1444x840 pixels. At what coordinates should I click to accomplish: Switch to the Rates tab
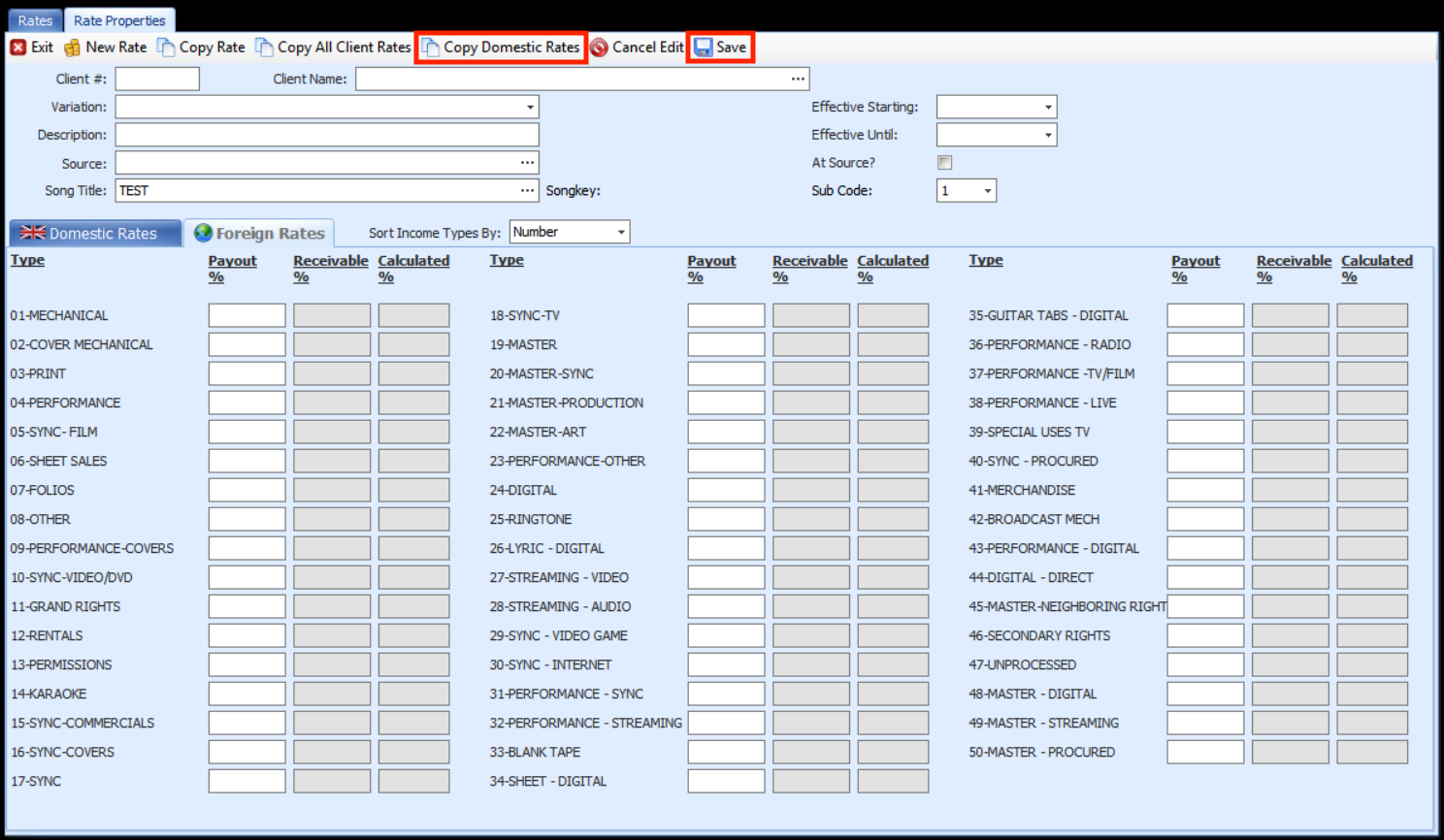[35, 20]
